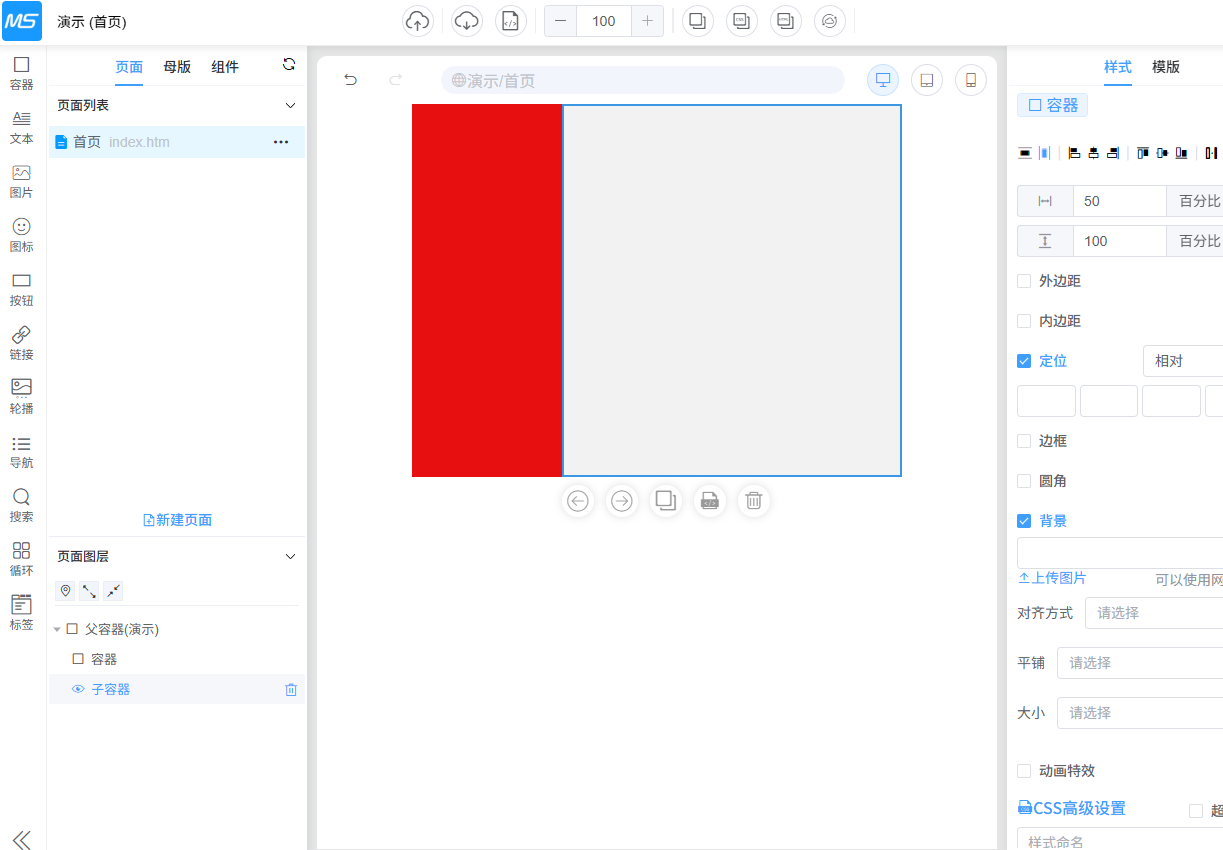Viewport: 1223px width, 850px height.
Task: Switch to mobile phone preview mode
Action: [970, 80]
